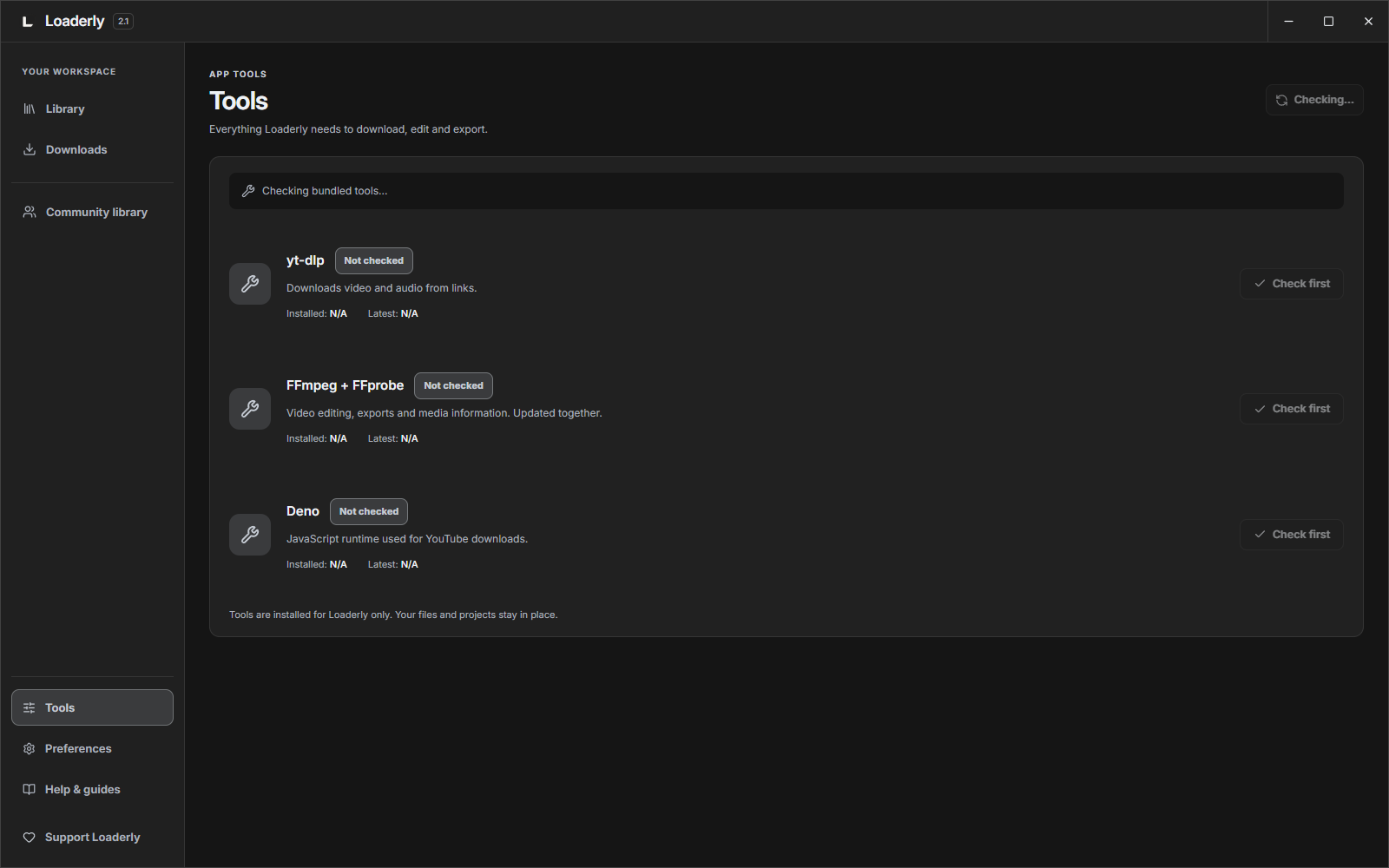Open the Library section in the sidebar
Image resolution: width=1389 pixels, height=868 pixels.
[x=92, y=108]
